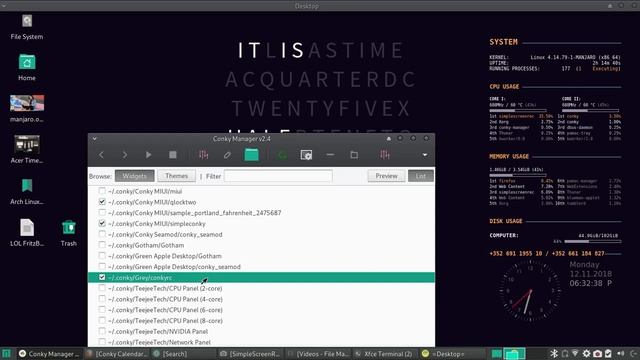The width and height of the screenshot is (640, 360).
Task: Enable Green Apple Desktop/conky_seamod checkbox
Action: click(x=102, y=267)
